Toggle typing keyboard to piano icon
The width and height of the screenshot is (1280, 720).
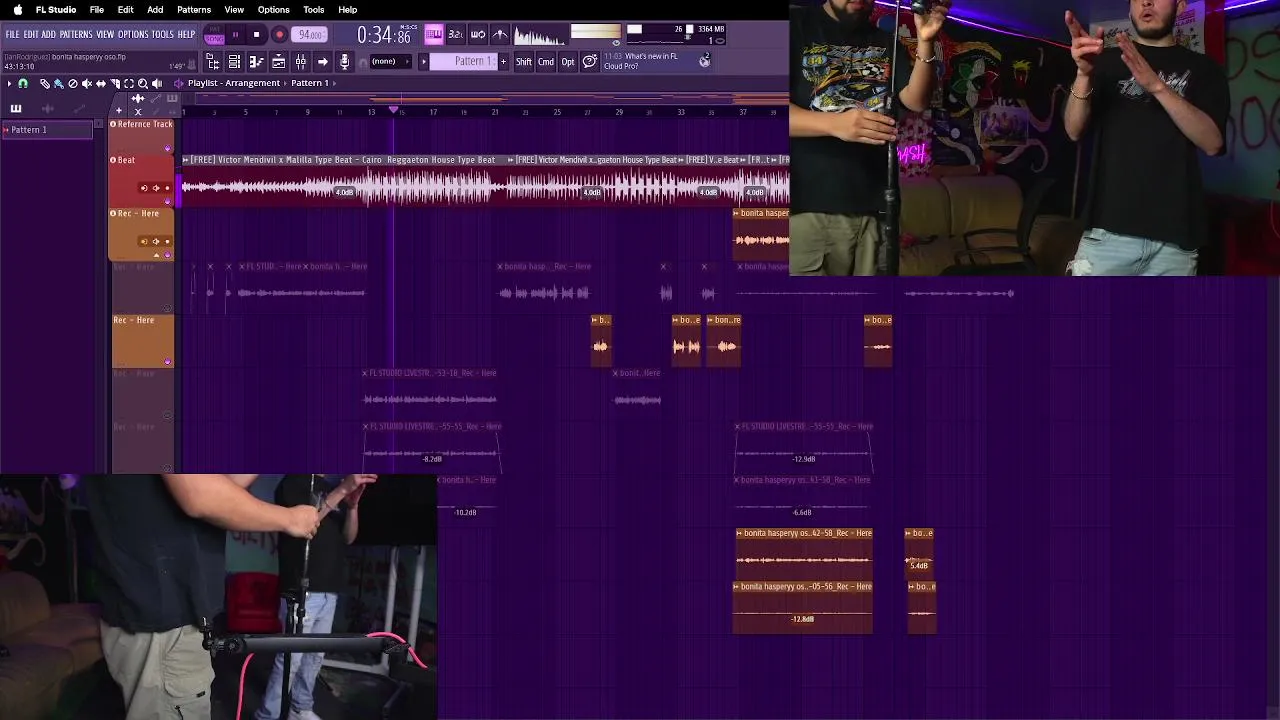point(433,35)
